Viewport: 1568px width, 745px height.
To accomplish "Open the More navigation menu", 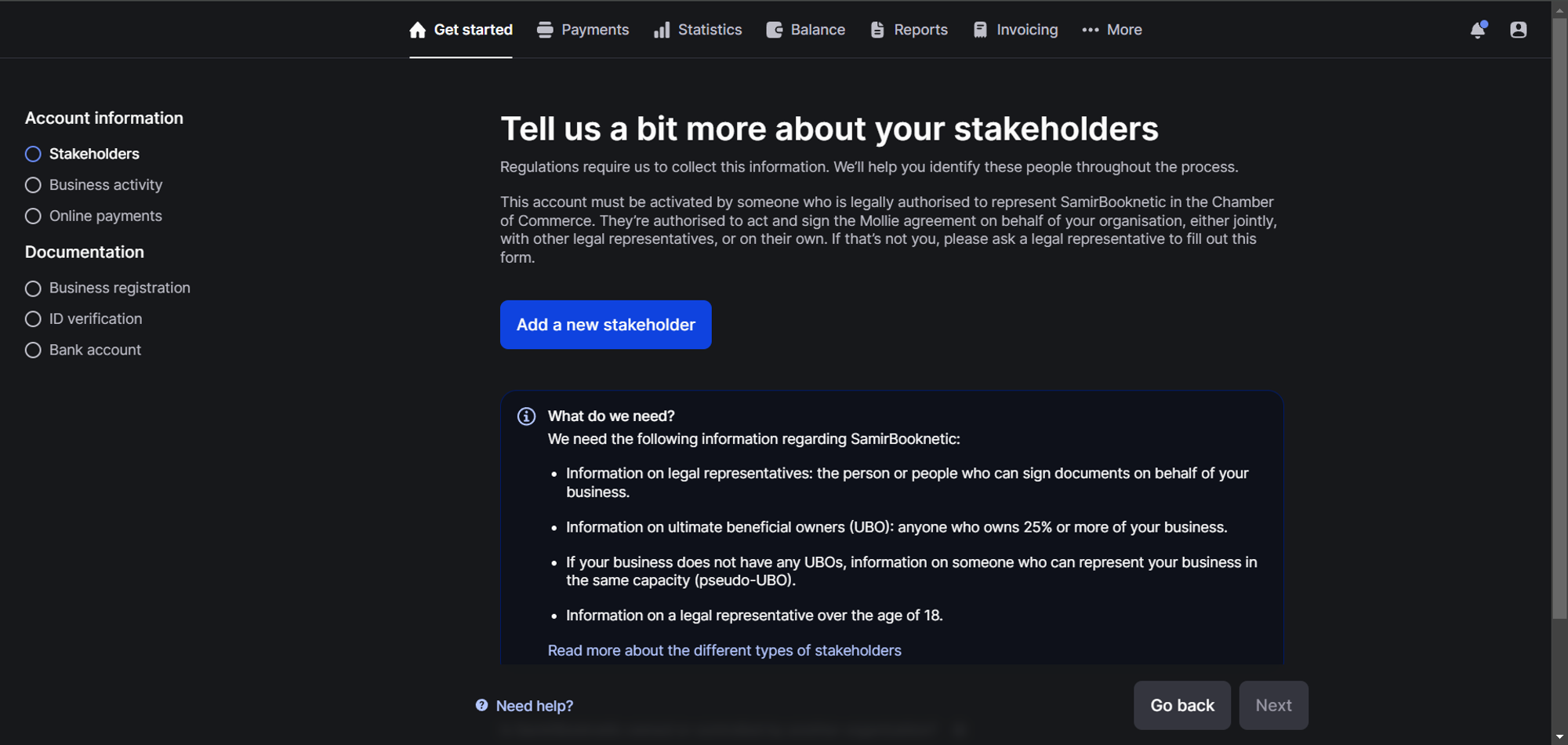I will tap(1112, 29).
